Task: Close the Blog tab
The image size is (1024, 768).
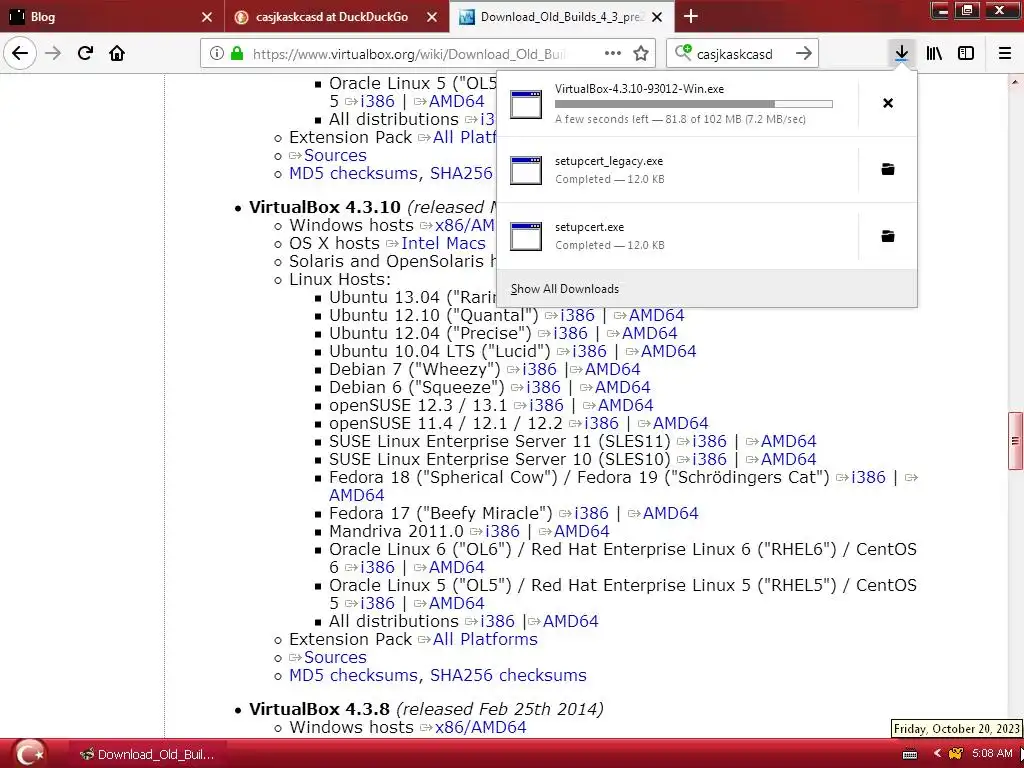Action: 207,17
